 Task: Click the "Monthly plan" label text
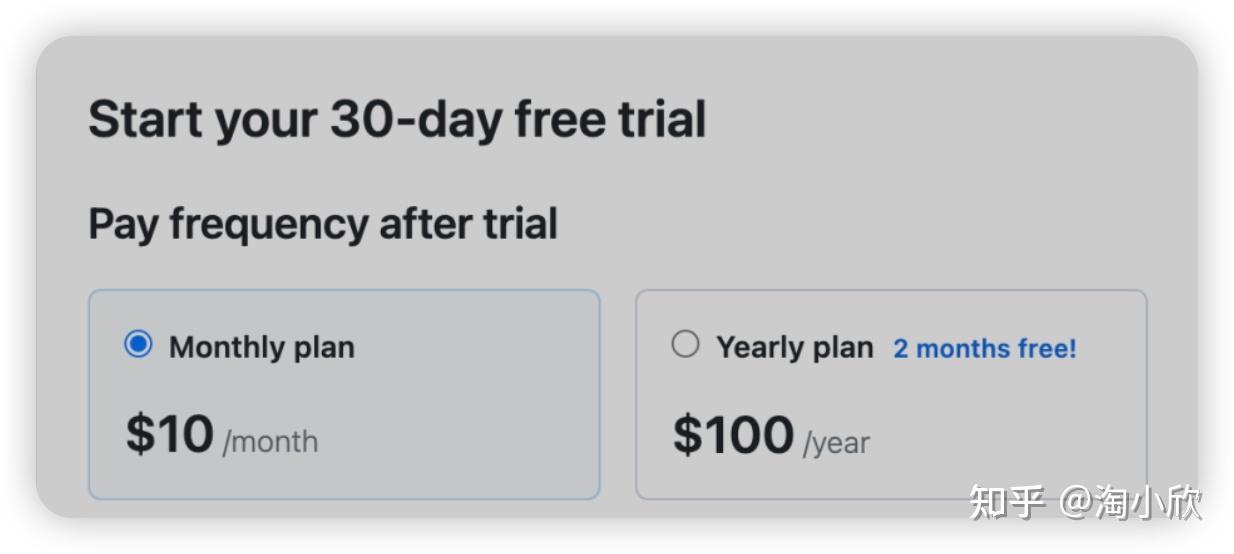click(x=261, y=347)
